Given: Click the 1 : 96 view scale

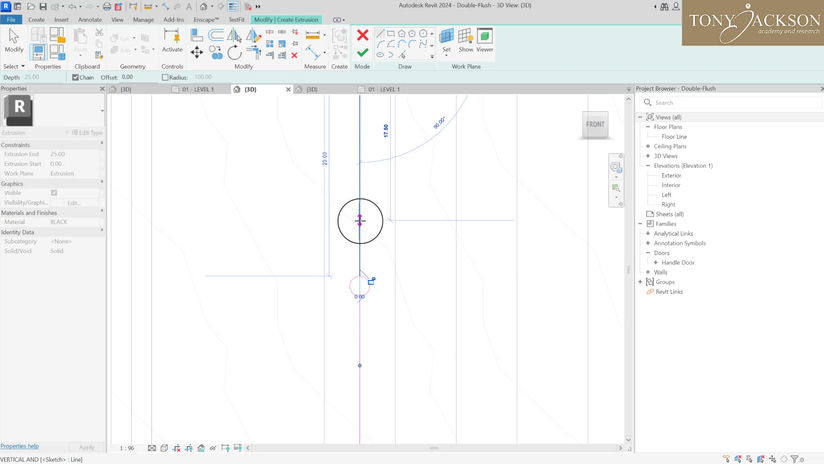Looking at the screenshot, I should point(127,448).
